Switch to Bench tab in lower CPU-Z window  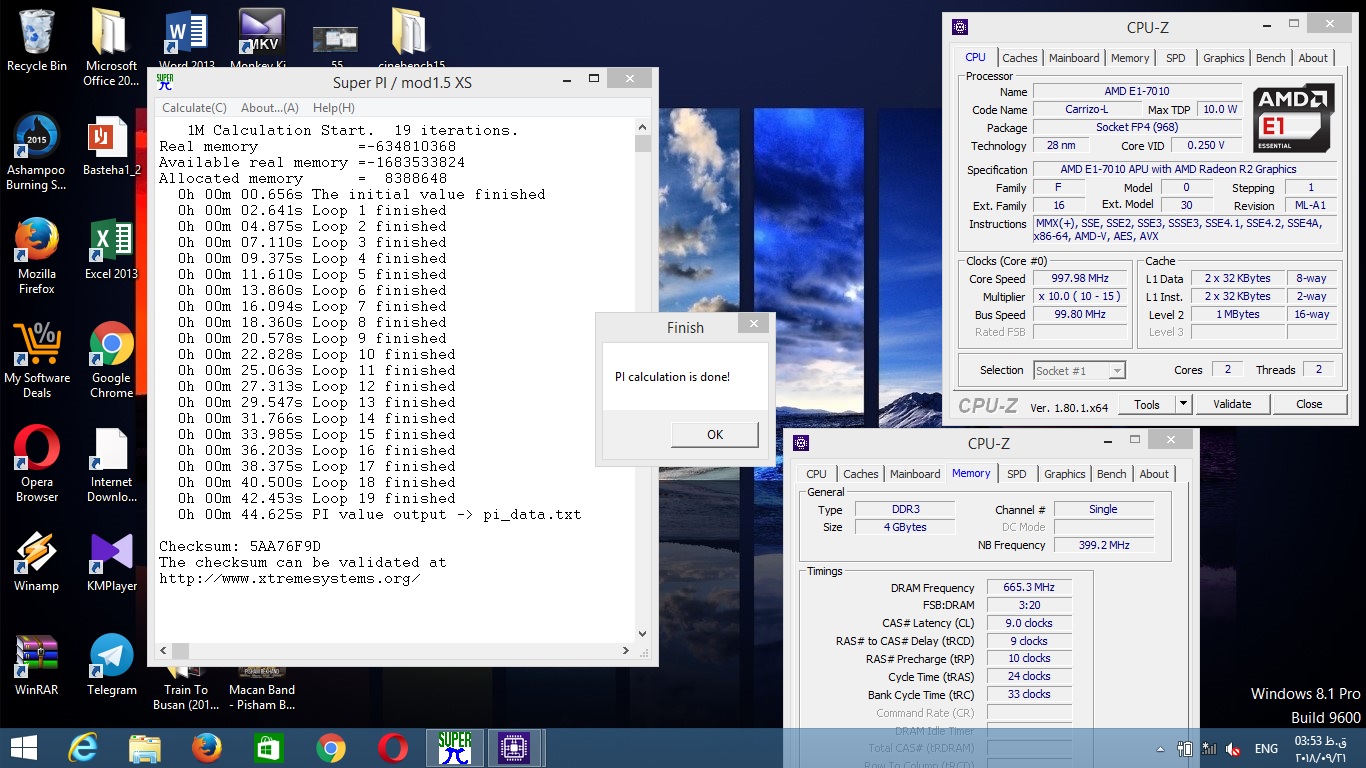1112,474
